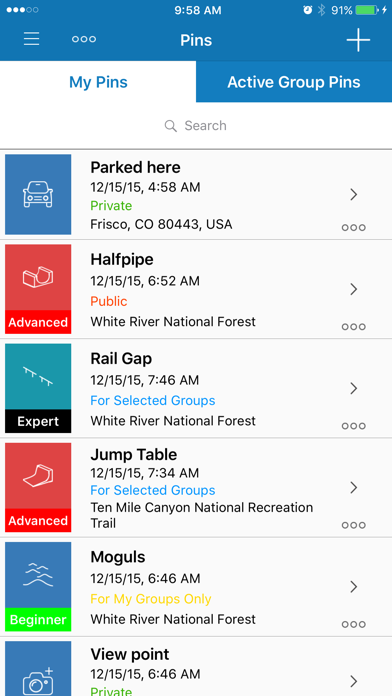Open details chevron for Rail Gap
The width and height of the screenshot is (392, 696).
point(354,388)
